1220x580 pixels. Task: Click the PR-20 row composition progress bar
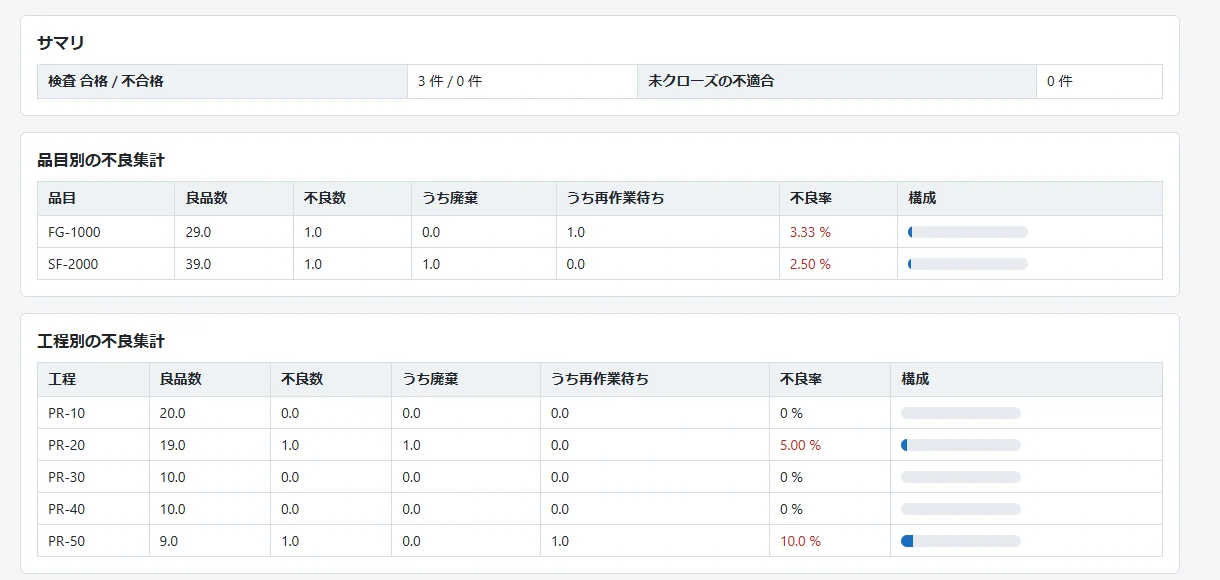coord(961,445)
